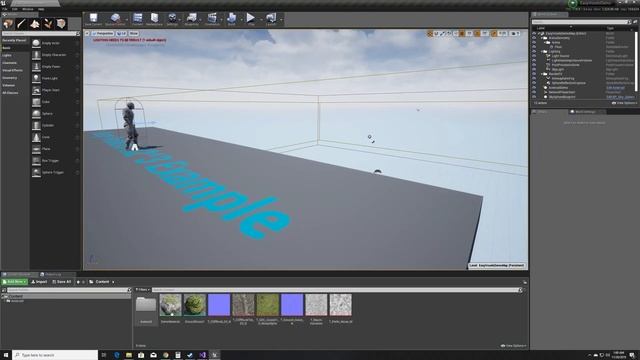This screenshot has width=640, height=360.
Task: Toggle visibility eye for PostProcessVolume row
Action: coord(534,65)
